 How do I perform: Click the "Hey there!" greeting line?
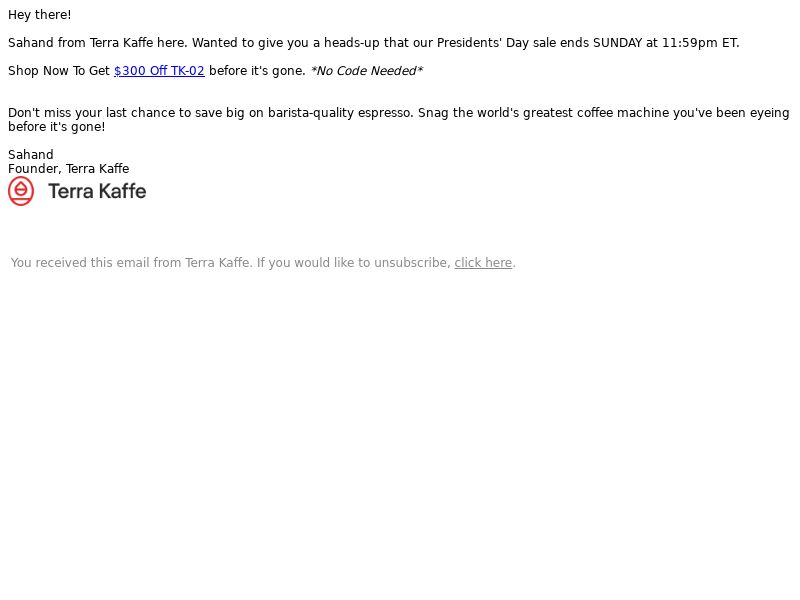pos(40,15)
